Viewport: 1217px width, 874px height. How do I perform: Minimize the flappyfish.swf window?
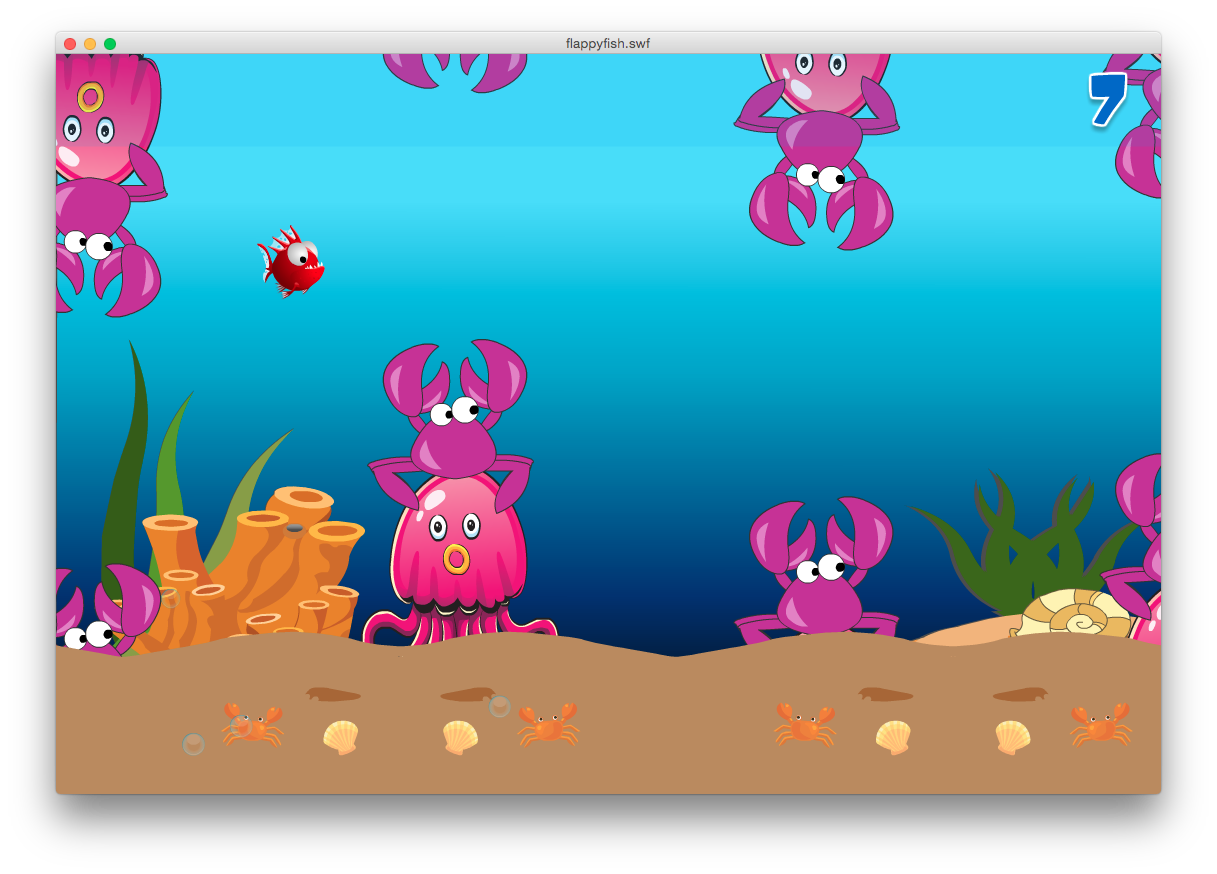pos(90,43)
